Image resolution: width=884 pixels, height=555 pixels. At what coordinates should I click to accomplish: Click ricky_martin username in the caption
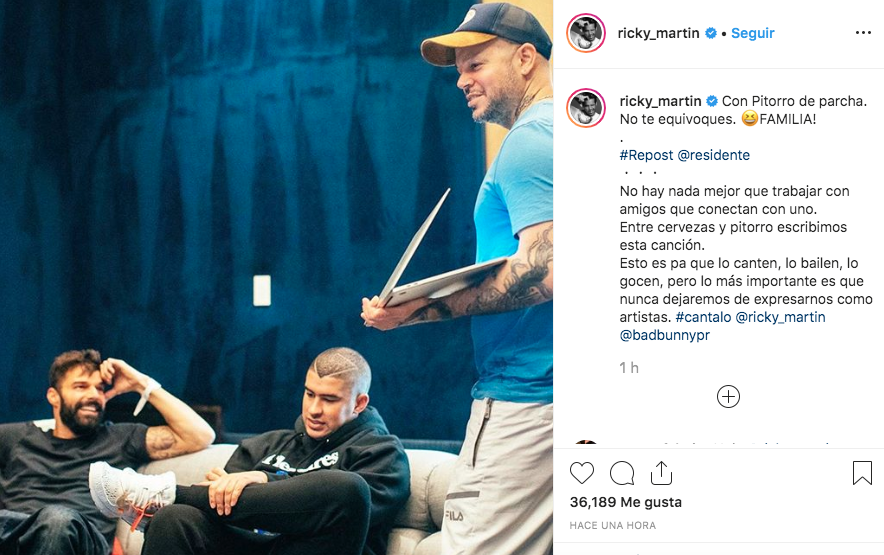tap(660, 101)
